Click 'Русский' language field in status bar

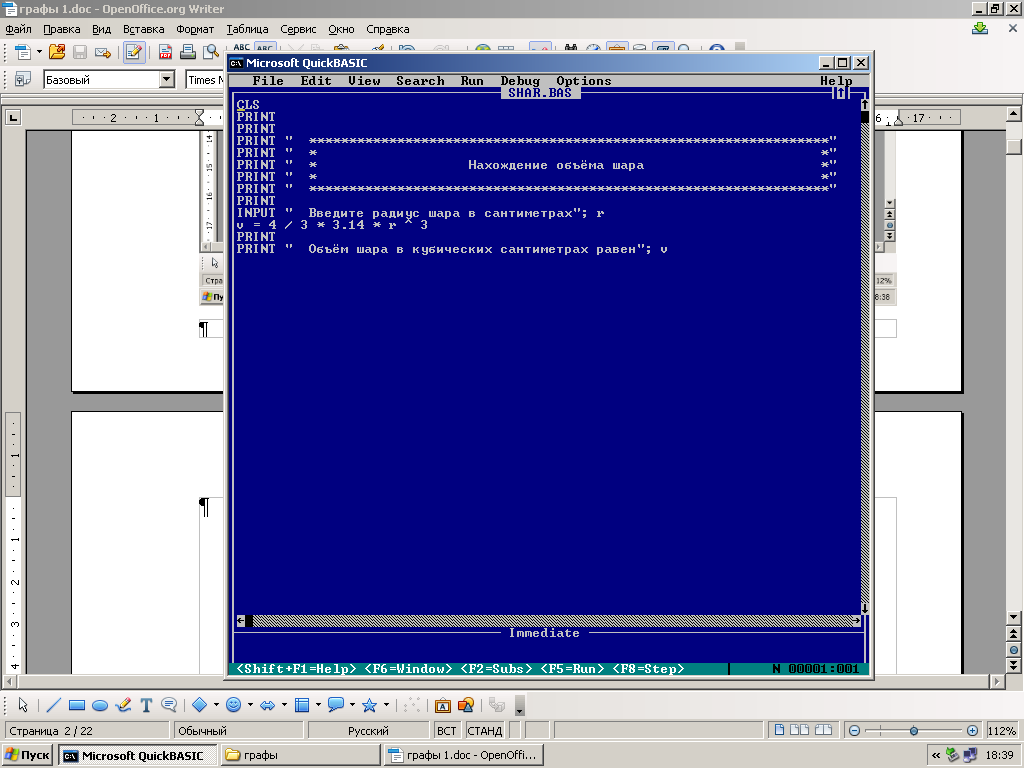tap(368, 731)
